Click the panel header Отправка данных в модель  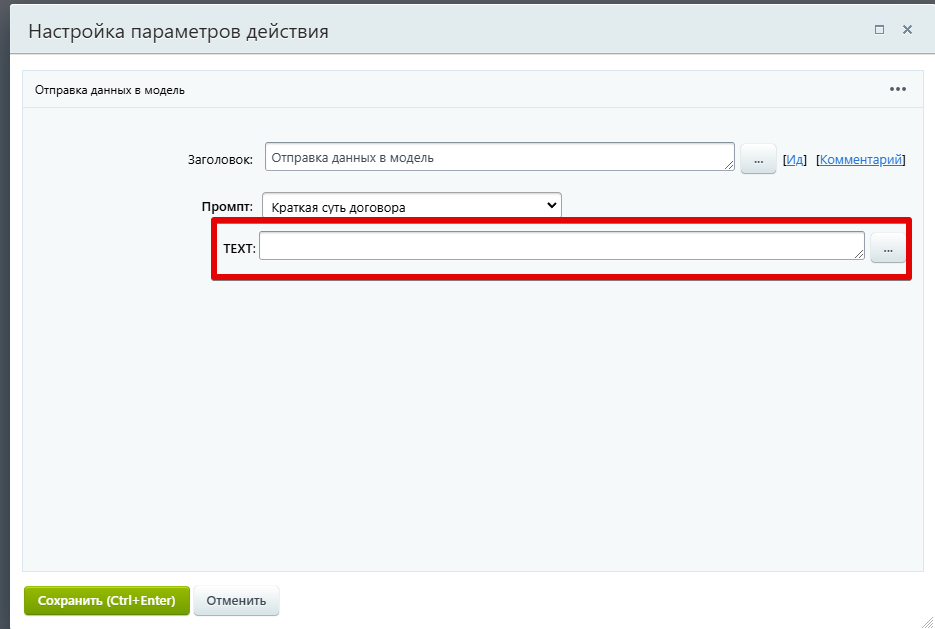[110, 90]
